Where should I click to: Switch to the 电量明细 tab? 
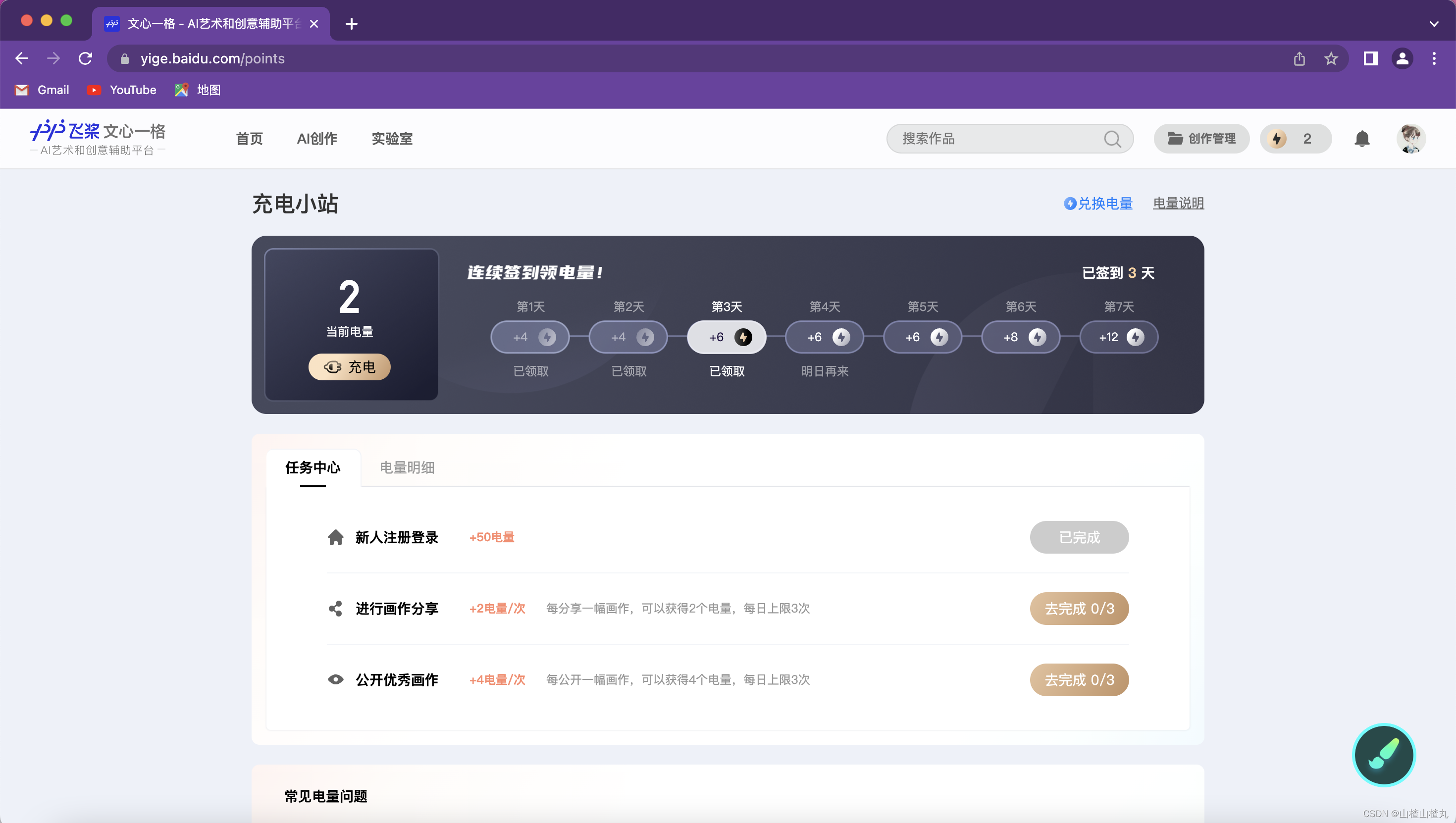tap(407, 467)
